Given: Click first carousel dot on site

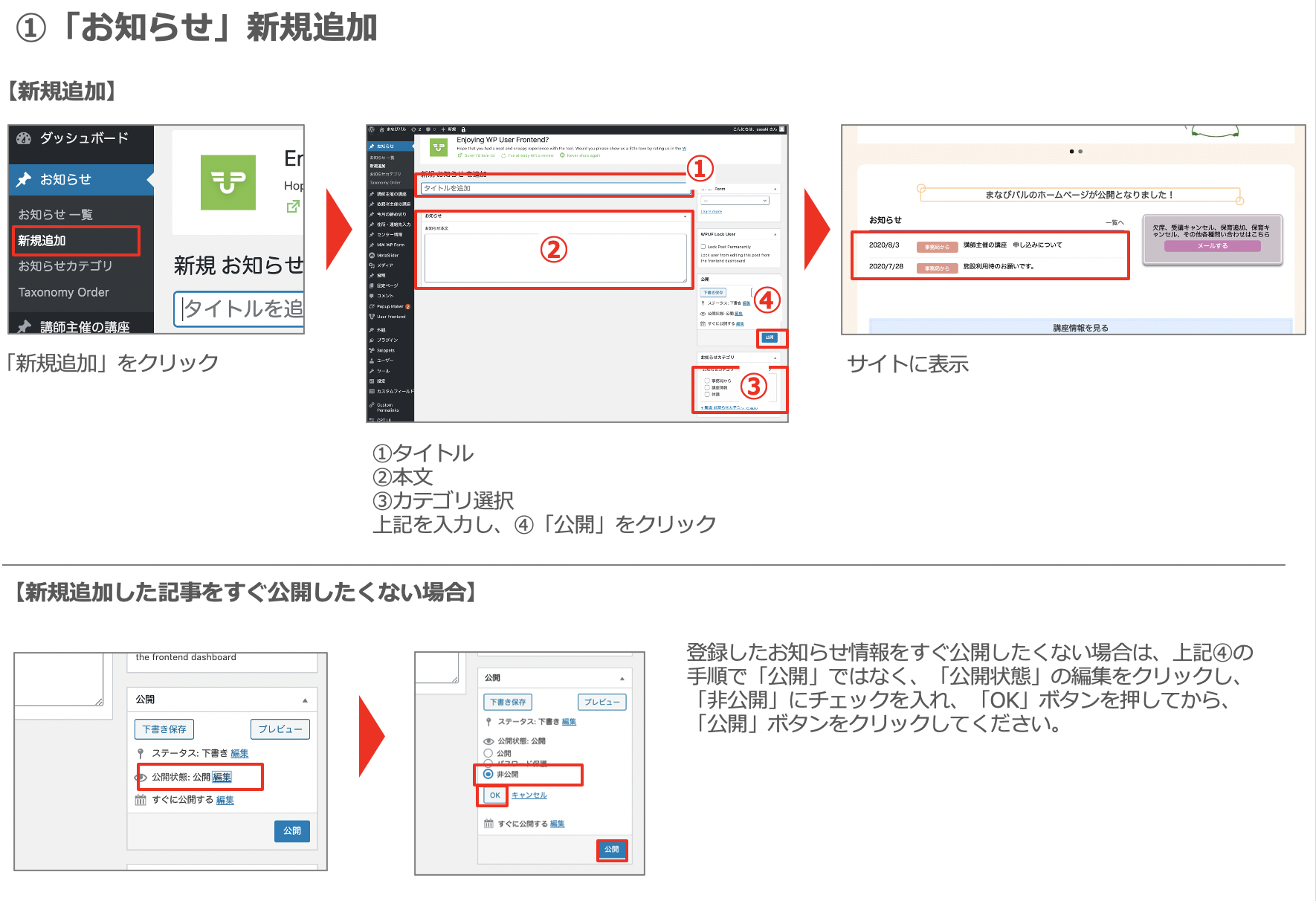Looking at the screenshot, I should click(1071, 151).
